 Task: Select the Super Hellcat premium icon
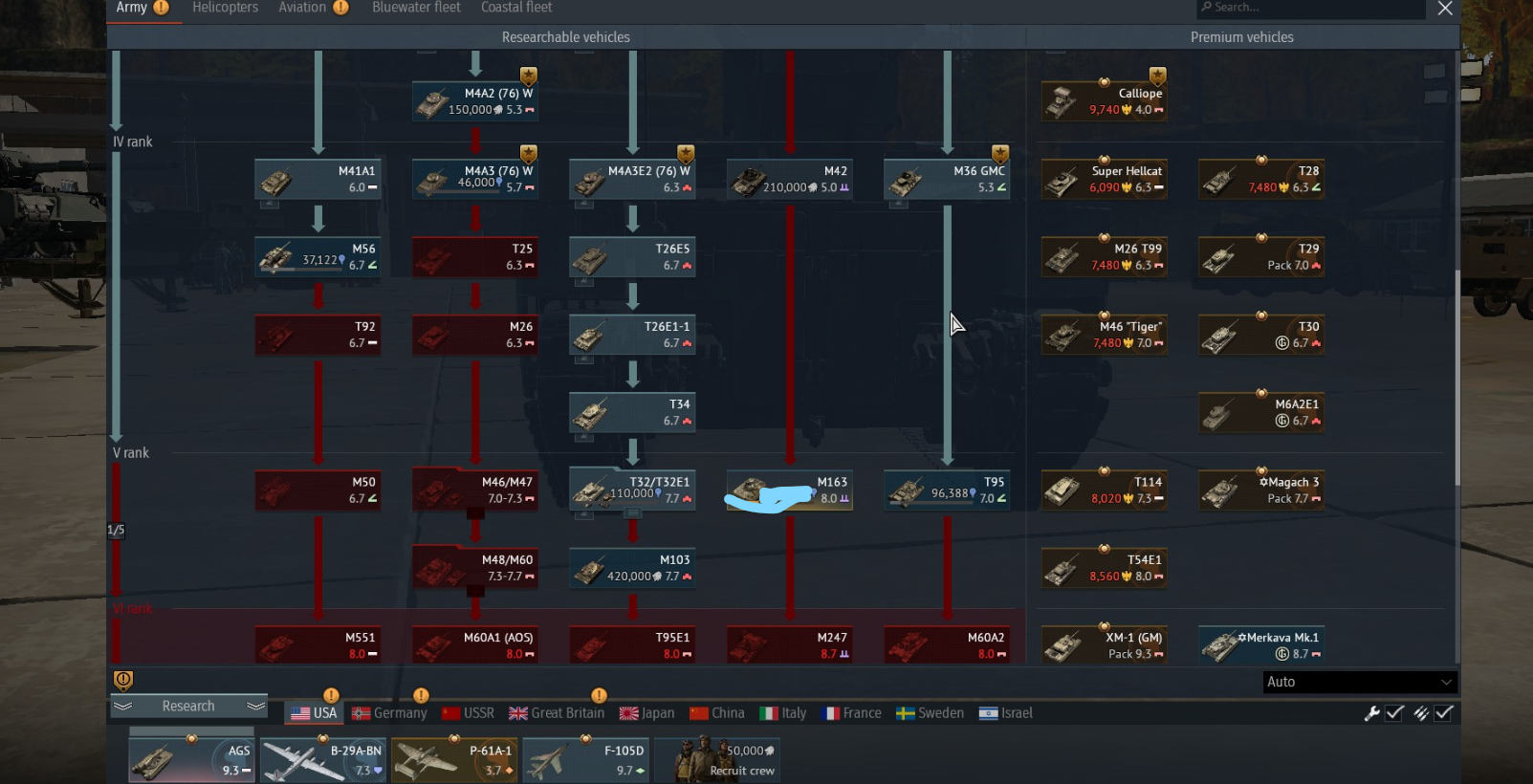click(1104, 179)
